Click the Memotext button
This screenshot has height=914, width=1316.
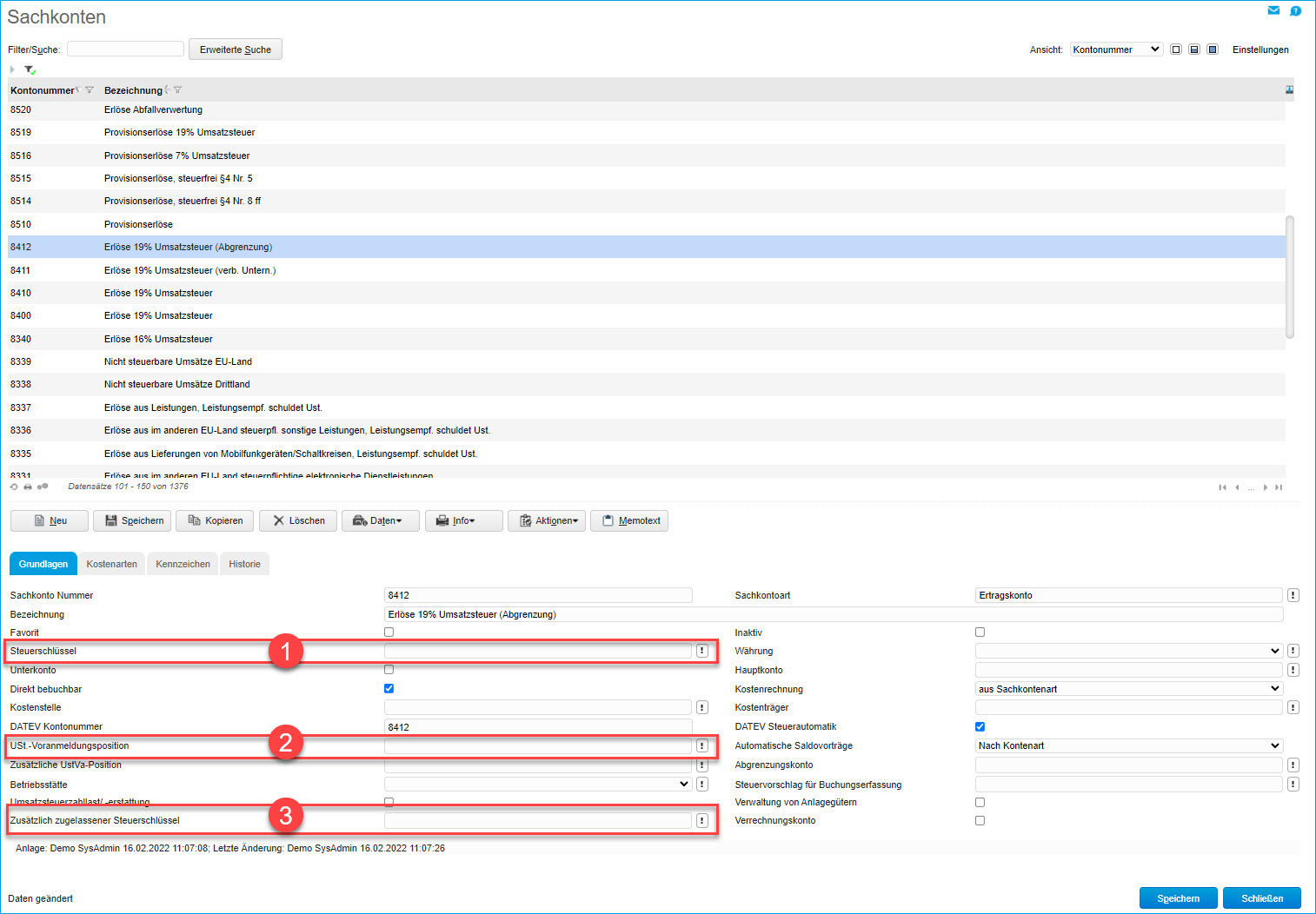(x=629, y=520)
